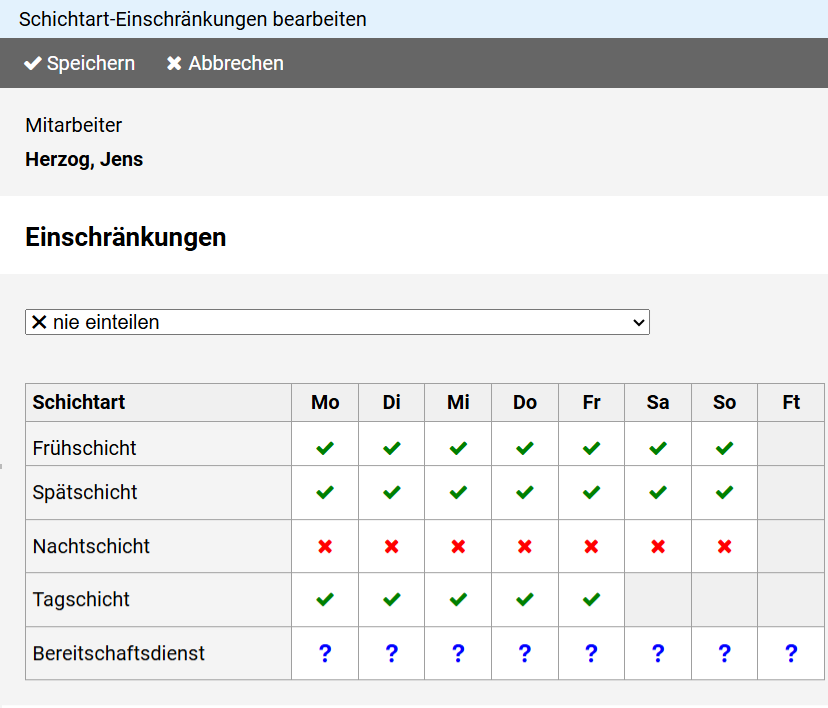Screen dimensions: 828x708
Task: Cancel editing via Abbrechen button
Action: click(x=225, y=63)
